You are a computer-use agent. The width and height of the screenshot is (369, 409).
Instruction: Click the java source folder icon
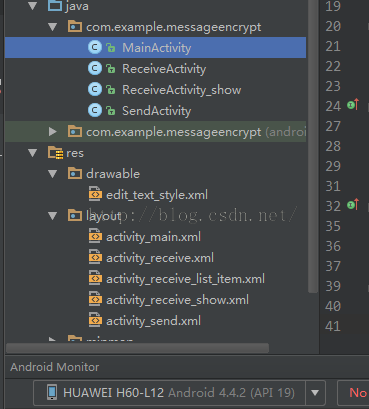tap(55, 6)
